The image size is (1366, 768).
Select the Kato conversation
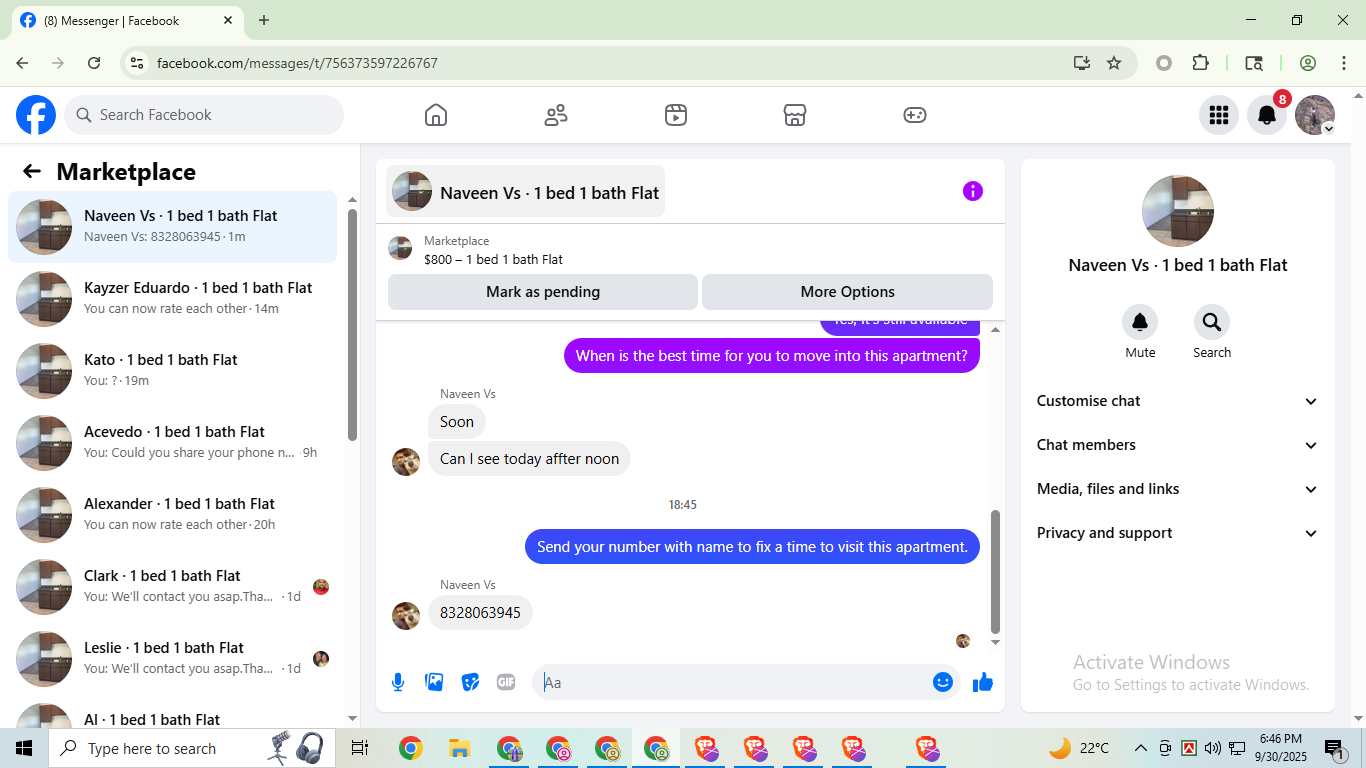click(173, 371)
